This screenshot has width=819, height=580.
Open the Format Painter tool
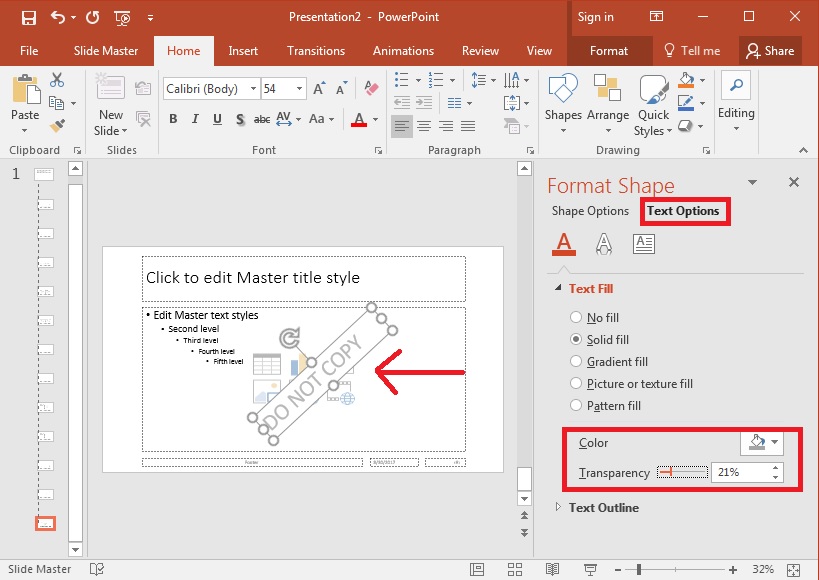click(57, 124)
